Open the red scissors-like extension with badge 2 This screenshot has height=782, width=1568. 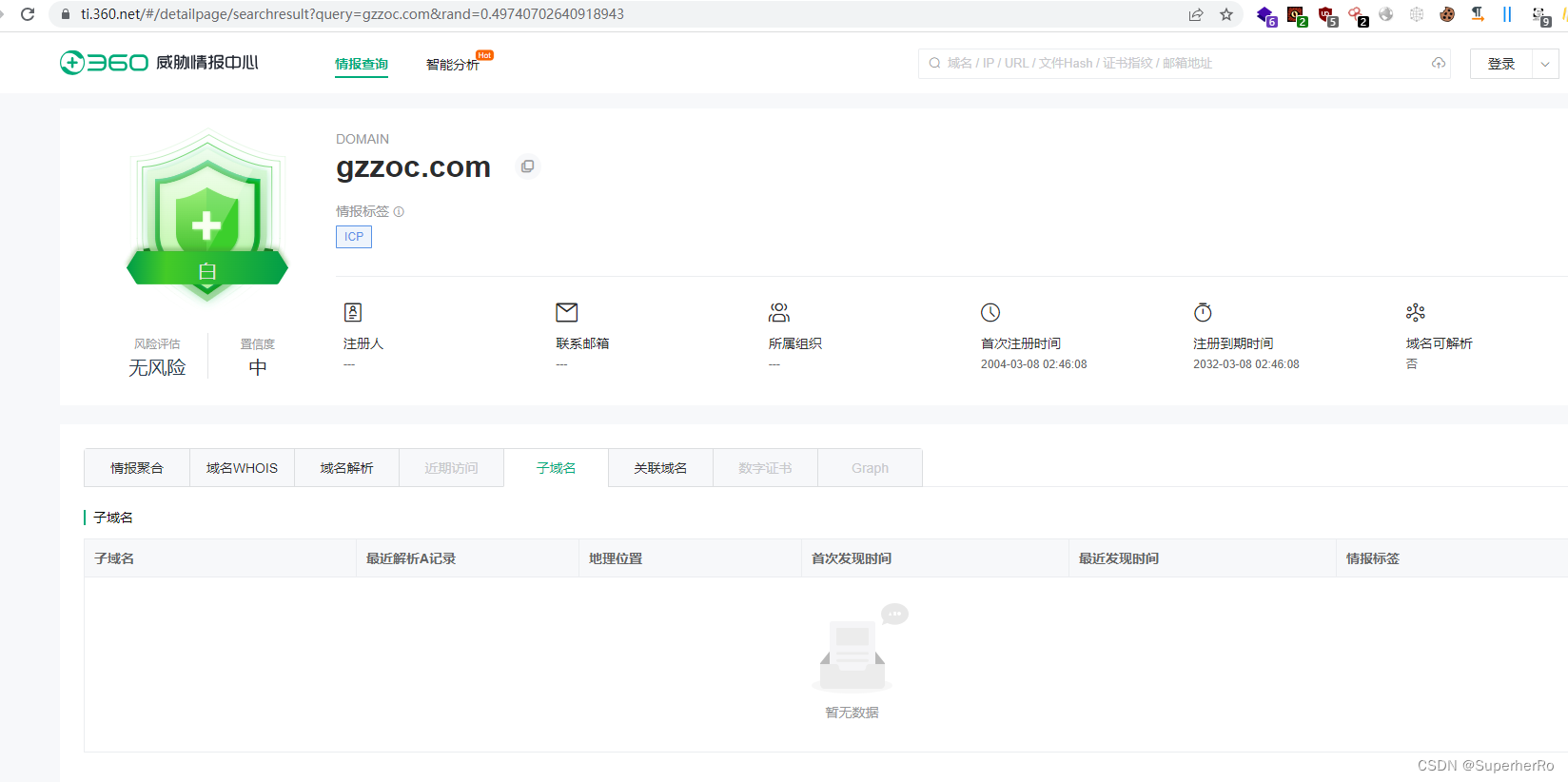(x=1357, y=15)
